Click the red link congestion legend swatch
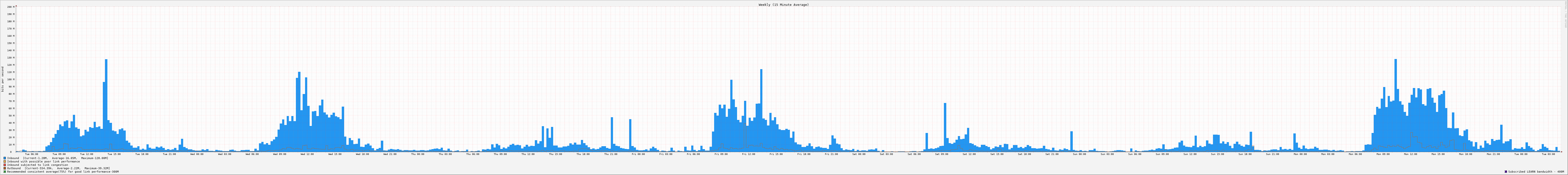 point(5,165)
